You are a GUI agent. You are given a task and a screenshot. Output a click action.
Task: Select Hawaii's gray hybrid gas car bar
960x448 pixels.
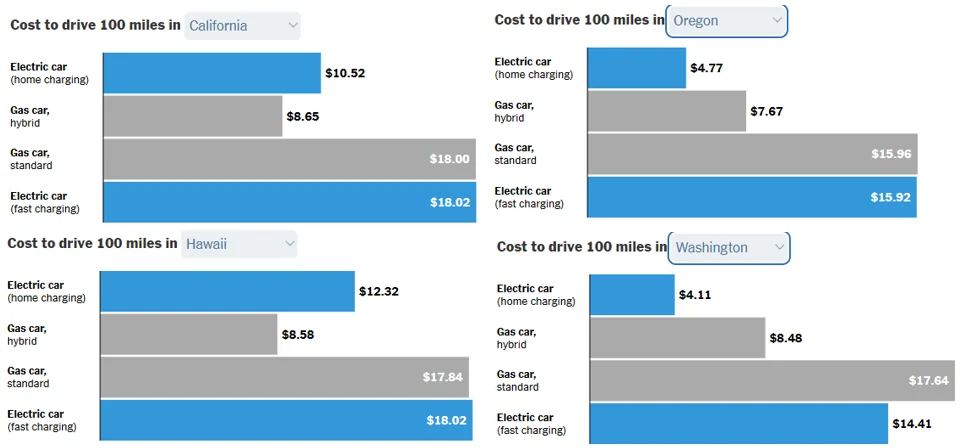click(x=188, y=334)
